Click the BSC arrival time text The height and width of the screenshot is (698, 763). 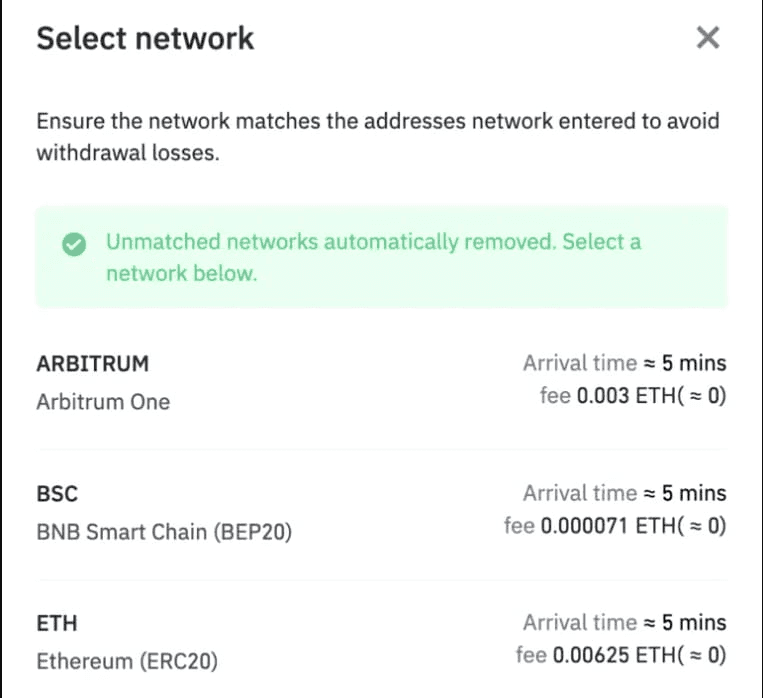(x=624, y=493)
